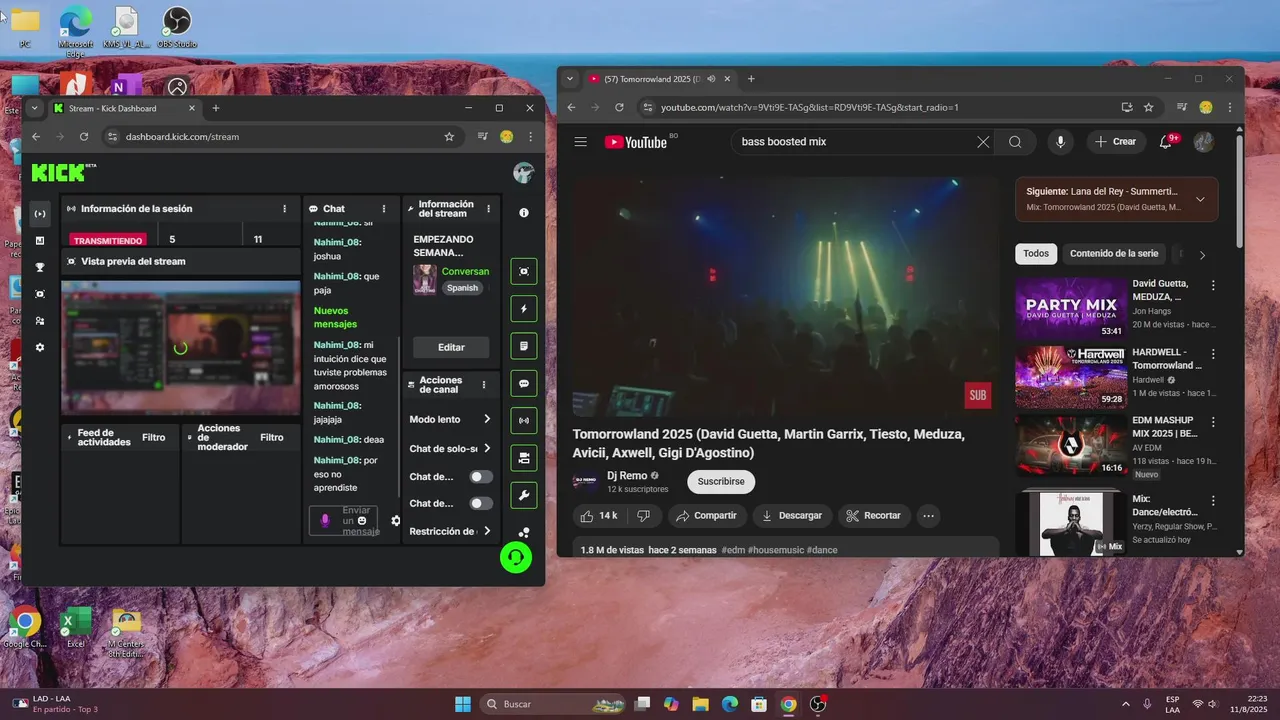The height and width of the screenshot is (720, 1280).
Task: Select the Todos filter chip on YouTube
Action: tap(1036, 254)
